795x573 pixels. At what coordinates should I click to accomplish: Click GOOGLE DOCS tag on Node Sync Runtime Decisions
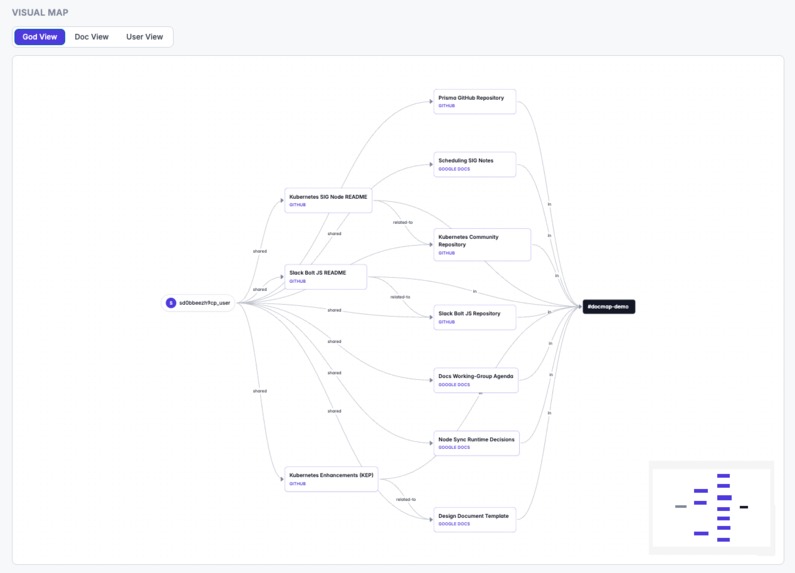click(x=454, y=448)
